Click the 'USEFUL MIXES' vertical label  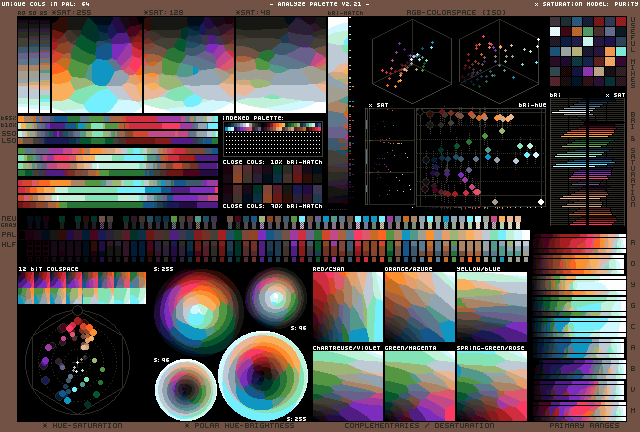pos(633,51)
